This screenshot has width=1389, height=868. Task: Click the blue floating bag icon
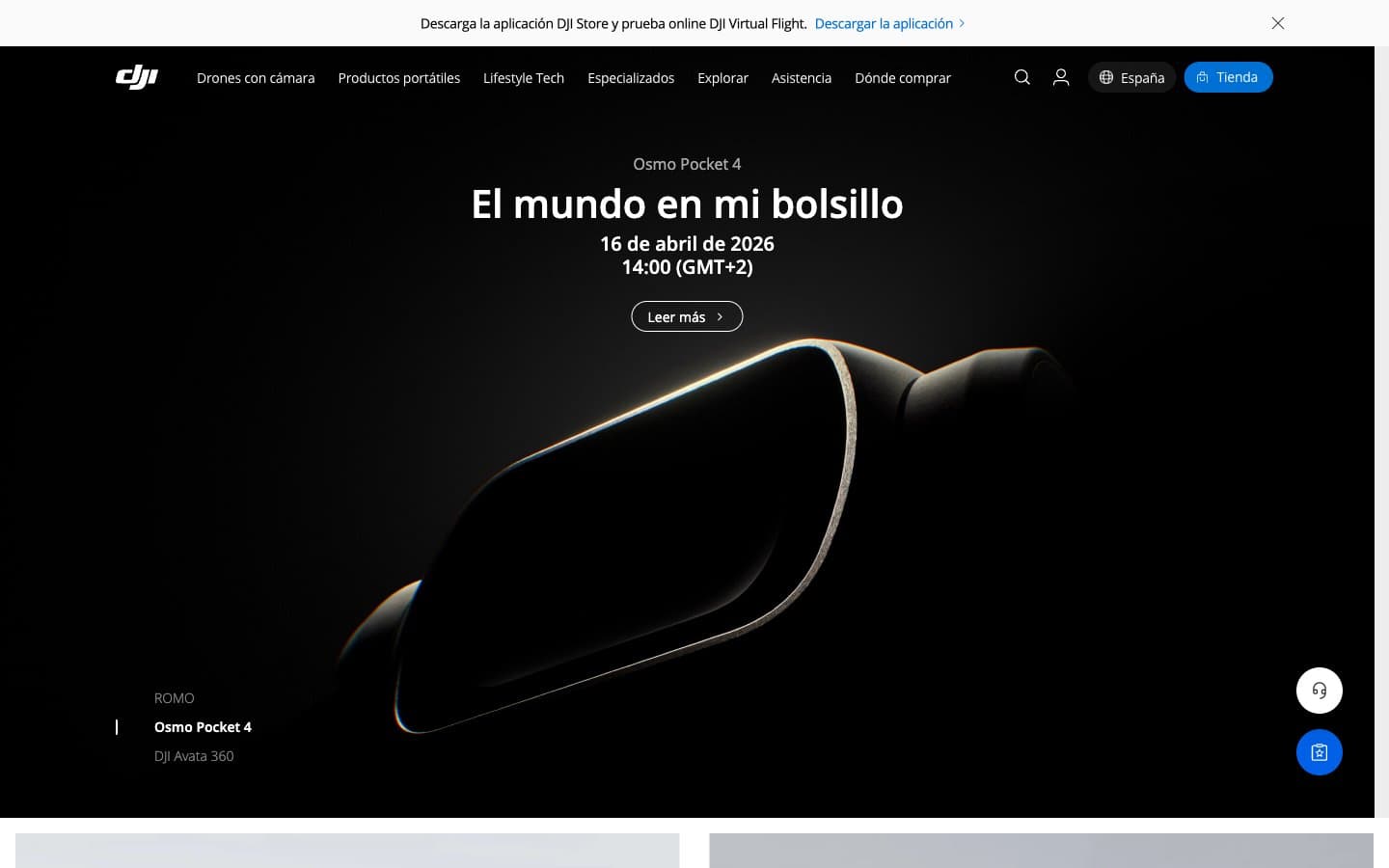click(x=1320, y=752)
